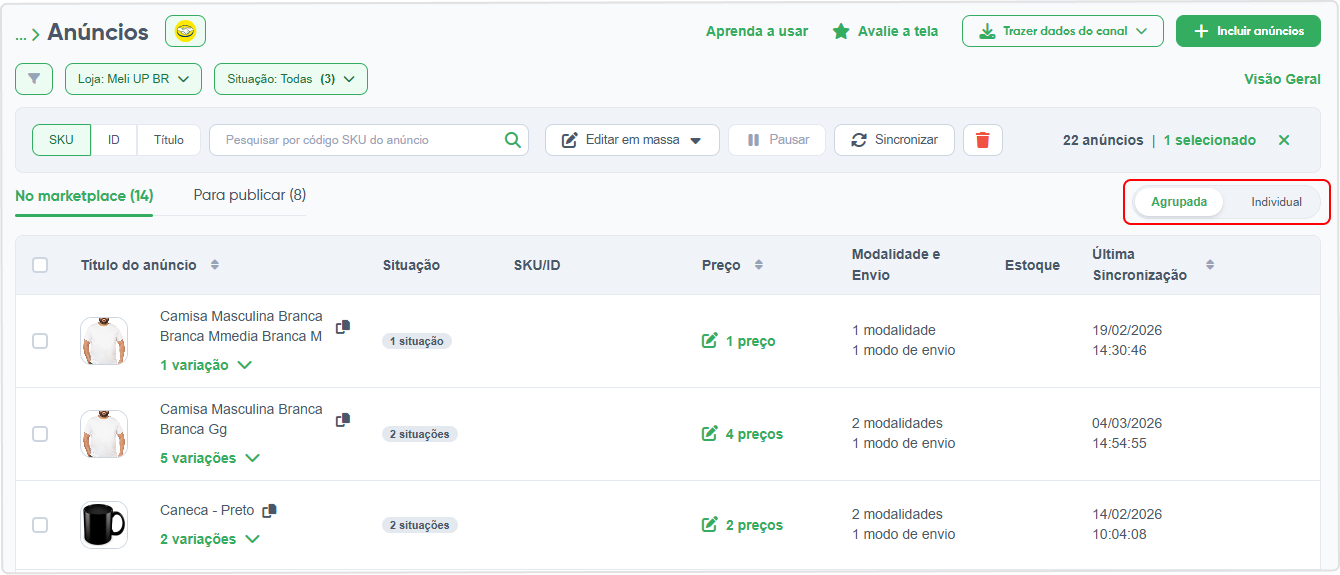Expand 5 variações of Camisa Gg
This screenshot has width=1340, height=575.
(x=210, y=458)
